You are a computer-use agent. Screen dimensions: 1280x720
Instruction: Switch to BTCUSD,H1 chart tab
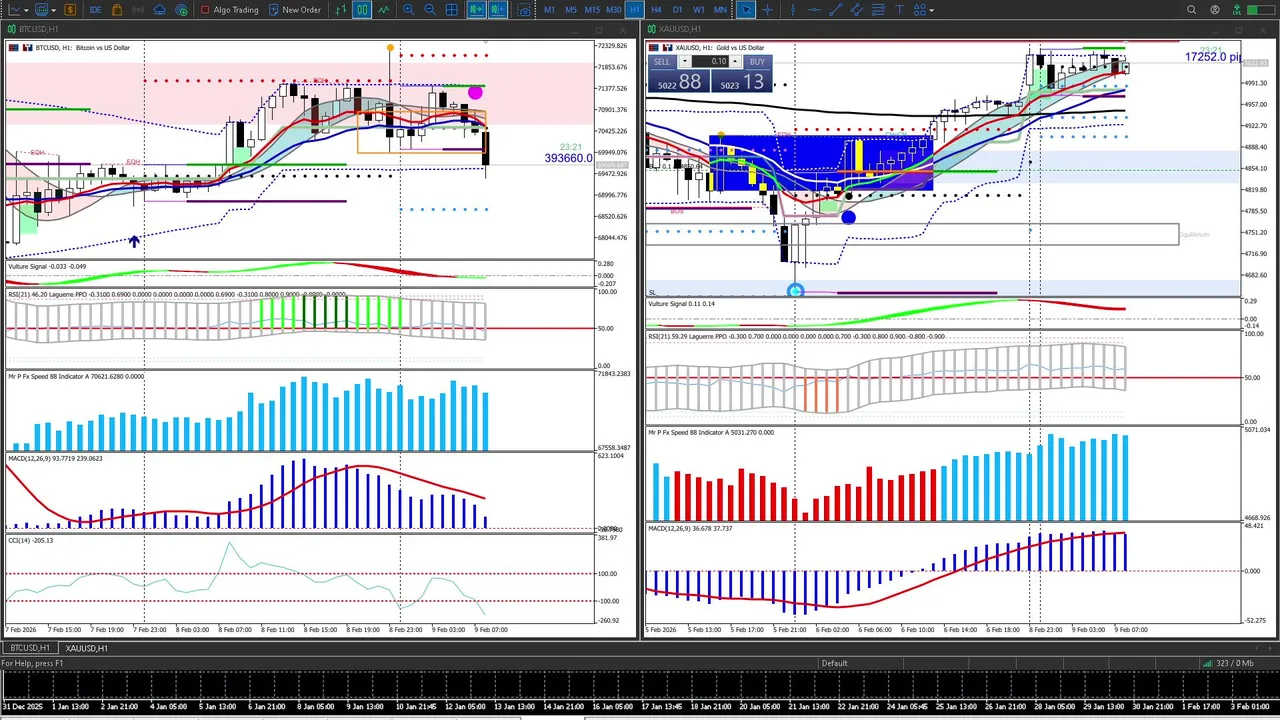pyautogui.click(x=30, y=648)
